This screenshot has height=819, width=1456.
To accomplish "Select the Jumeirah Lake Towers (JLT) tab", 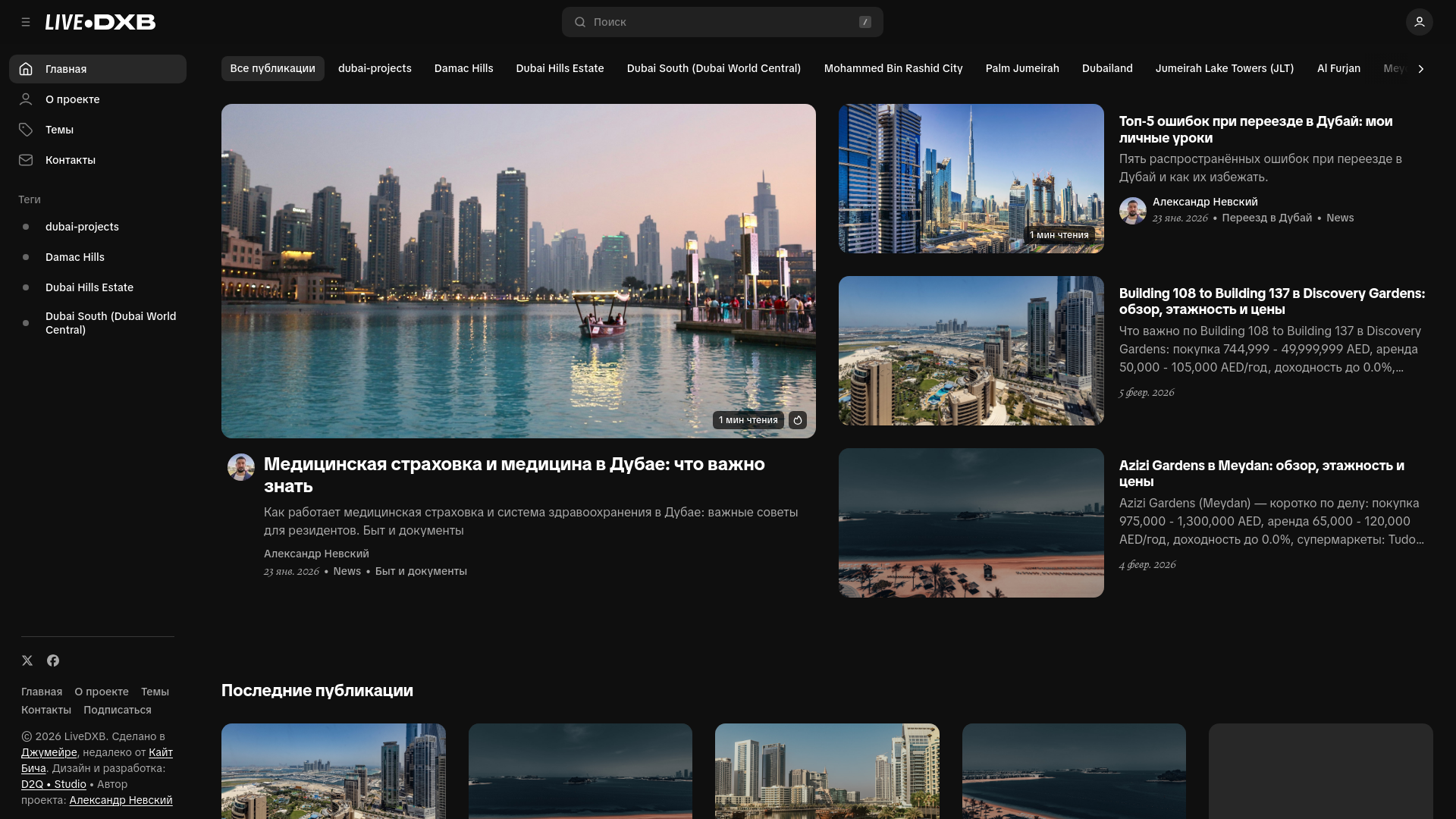I will [x=1225, y=68].
